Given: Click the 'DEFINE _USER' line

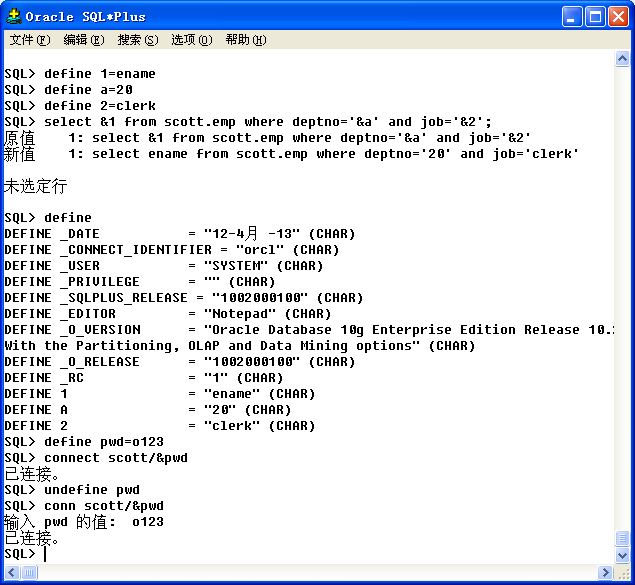Looking at the screenshot, I should [x=164, y=266].
